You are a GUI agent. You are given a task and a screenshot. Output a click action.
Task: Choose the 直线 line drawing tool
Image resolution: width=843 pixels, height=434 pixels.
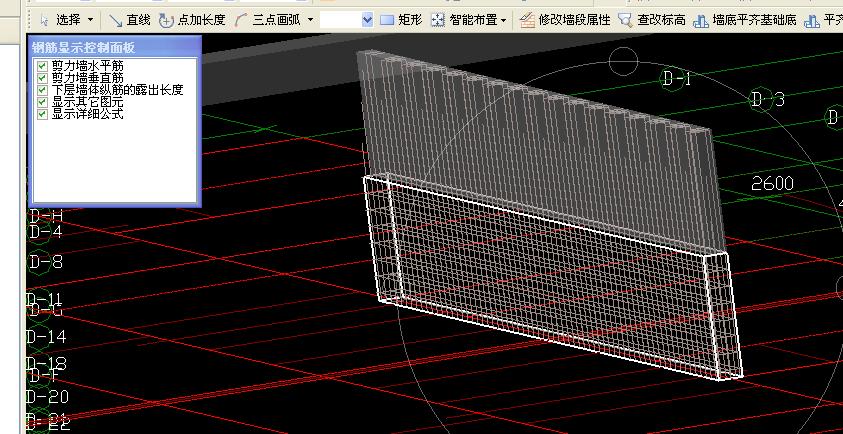tap(130, 20)
